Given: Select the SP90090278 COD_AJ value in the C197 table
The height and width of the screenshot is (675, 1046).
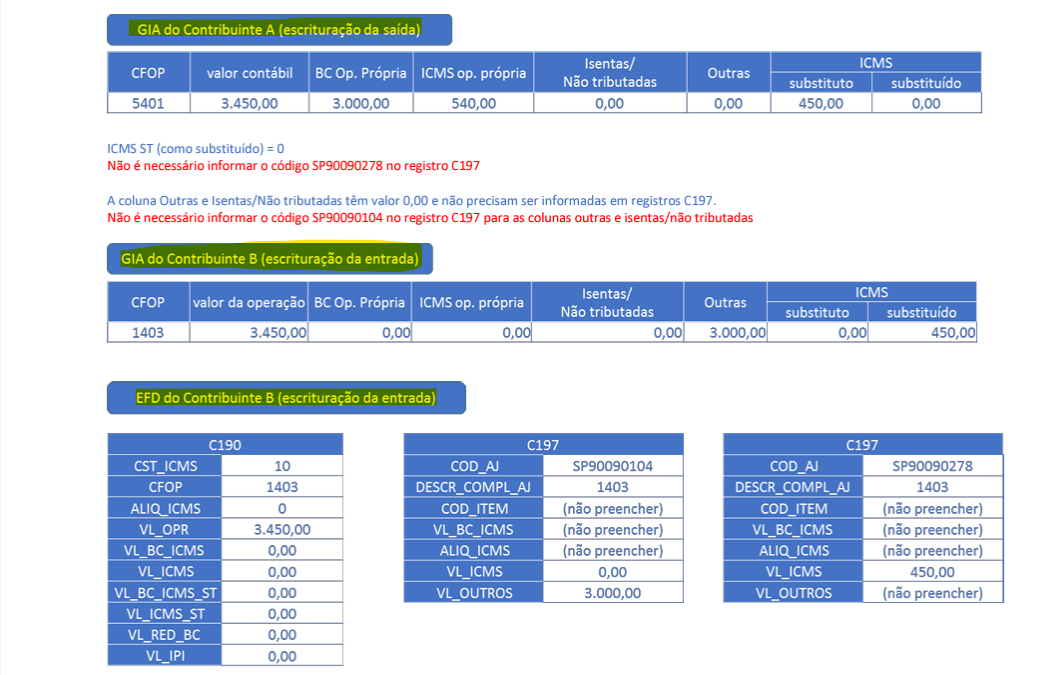Looking at the screenshot, I should click(933, 466).
